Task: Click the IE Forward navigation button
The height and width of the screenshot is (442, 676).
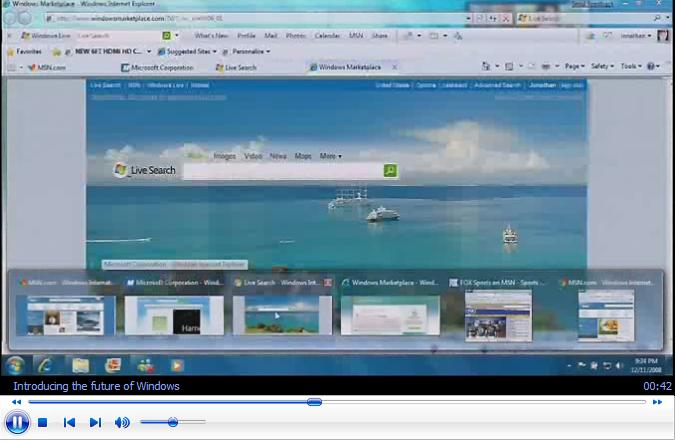Action: 25,18
